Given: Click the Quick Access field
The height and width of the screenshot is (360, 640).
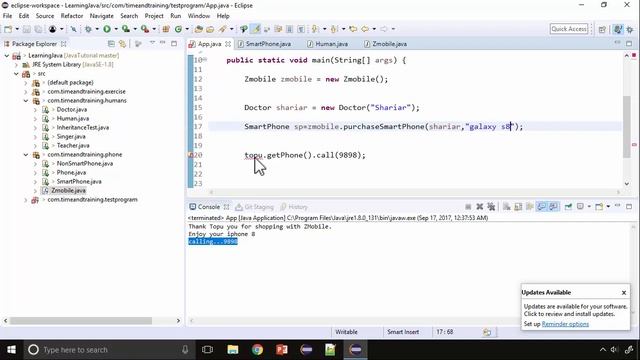Looking at the screenshot, I should tap(569, 29).
